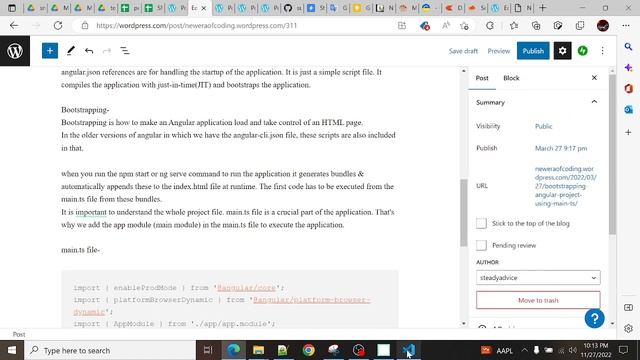Open browser collections button
The width and height of the screenshot is (640, 360).
[x=536, y=26]
